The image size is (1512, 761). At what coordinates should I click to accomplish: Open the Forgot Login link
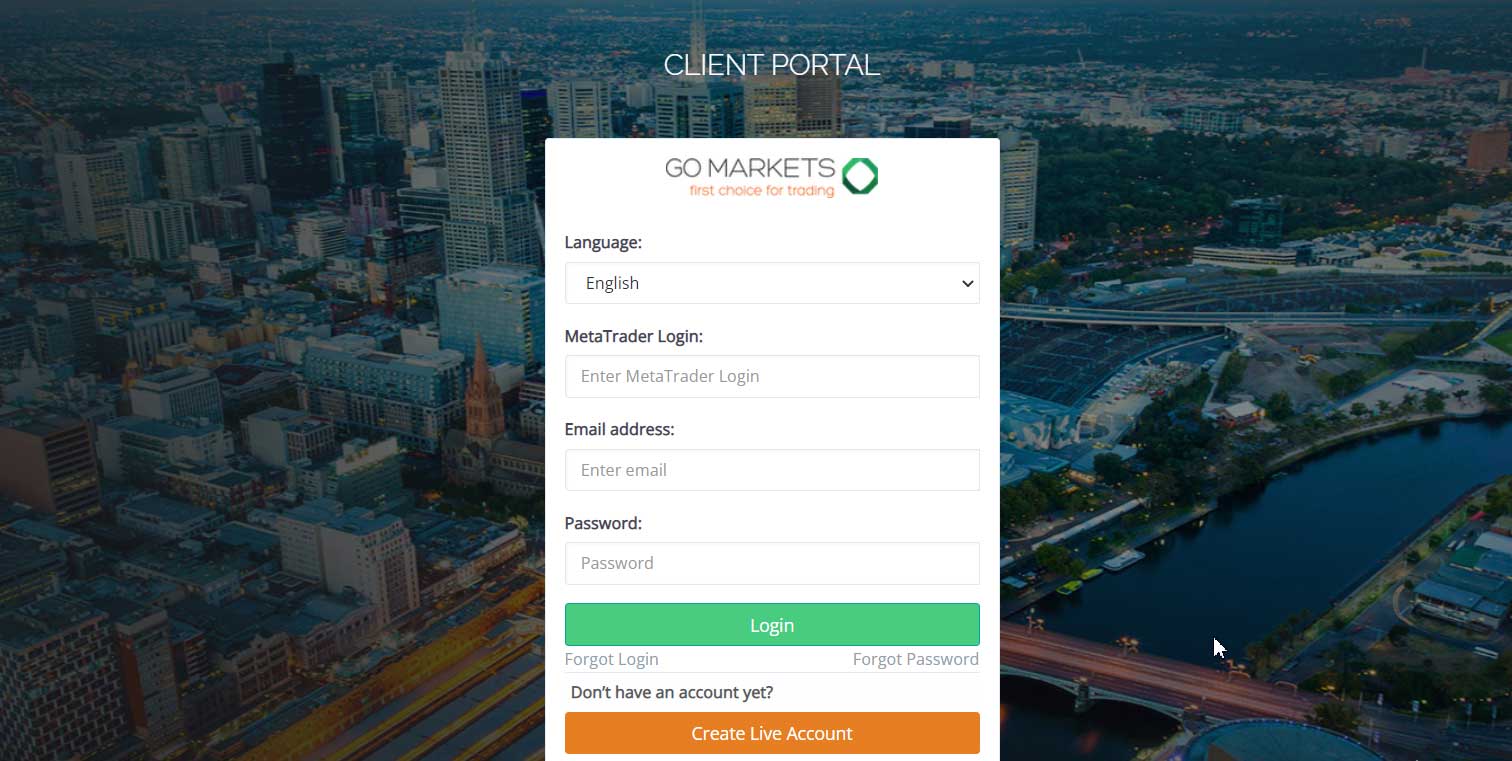pos(611,659)
